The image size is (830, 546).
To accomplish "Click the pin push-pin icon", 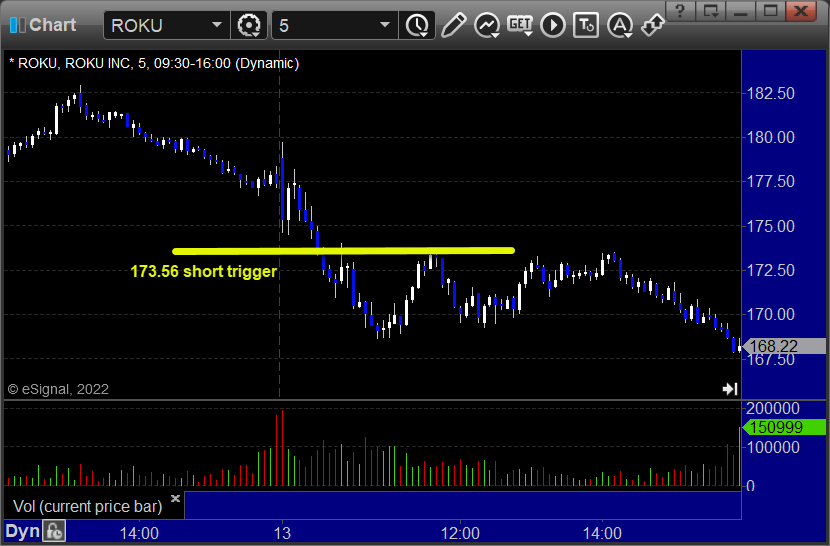I will point(653,25).
